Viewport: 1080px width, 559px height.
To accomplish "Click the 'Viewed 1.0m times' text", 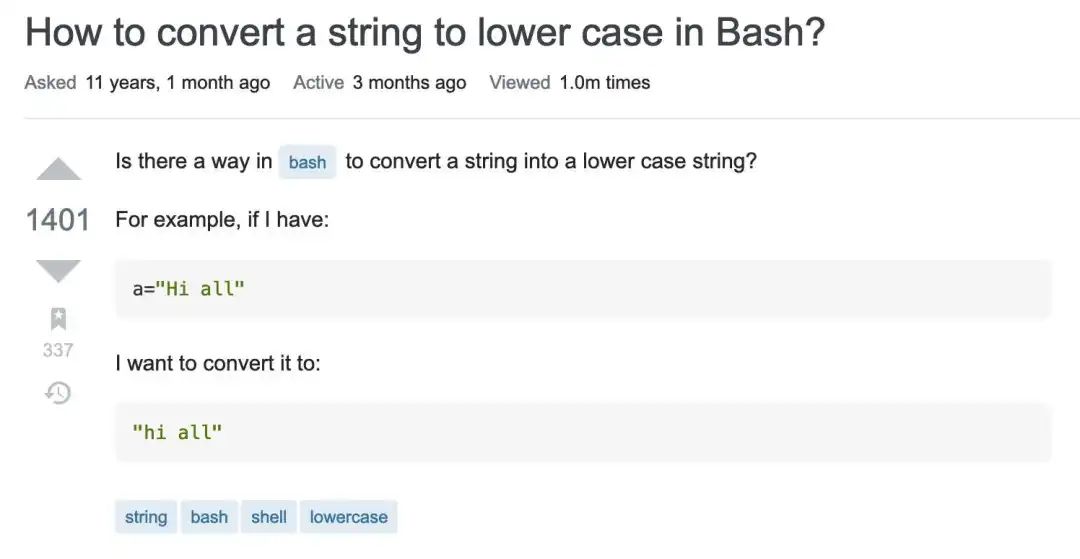I will [x=569, y=83].
